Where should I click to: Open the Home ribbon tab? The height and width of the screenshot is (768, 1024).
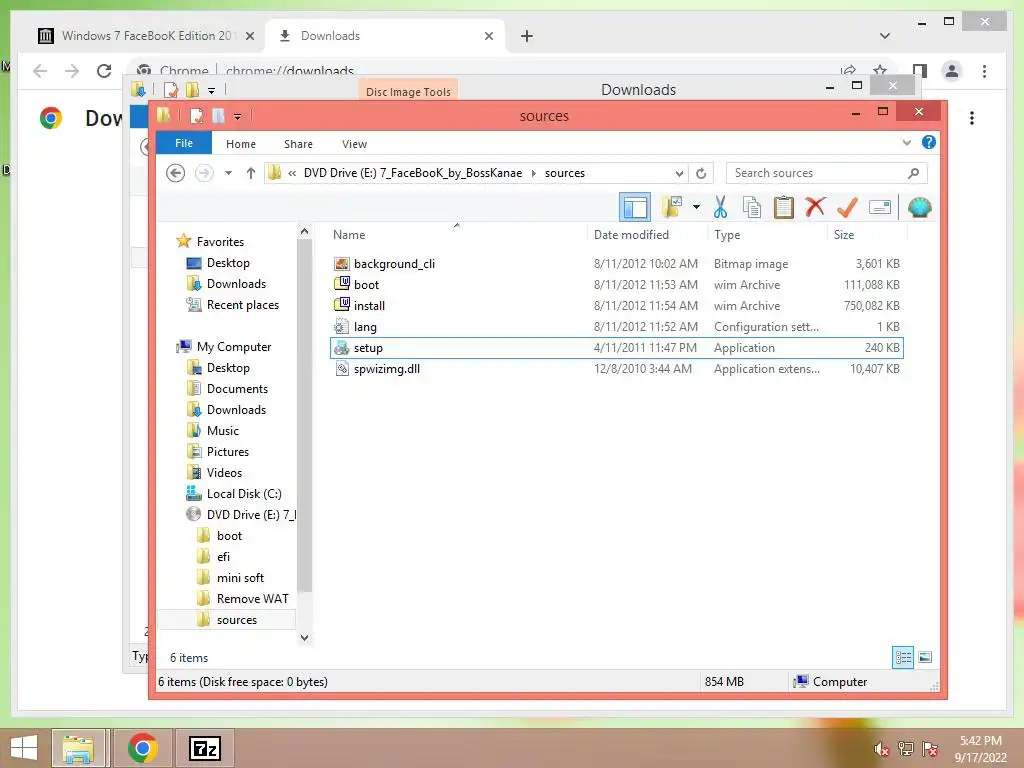click(241, 144)
